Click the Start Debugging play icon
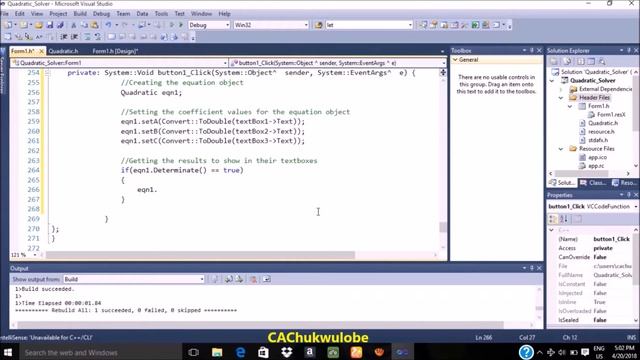 click(x=181, y=25)
